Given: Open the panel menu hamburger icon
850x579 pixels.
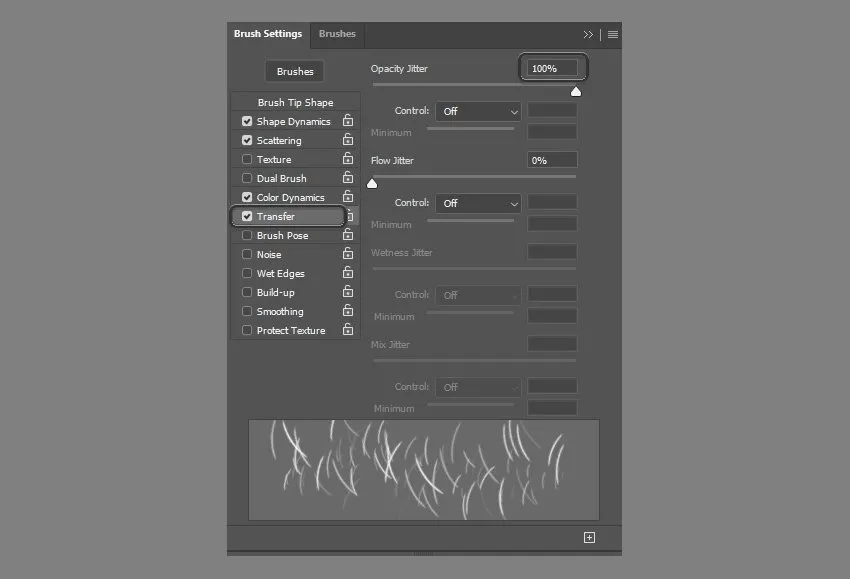Looking at the screenshot, I should tap(613, 34).
